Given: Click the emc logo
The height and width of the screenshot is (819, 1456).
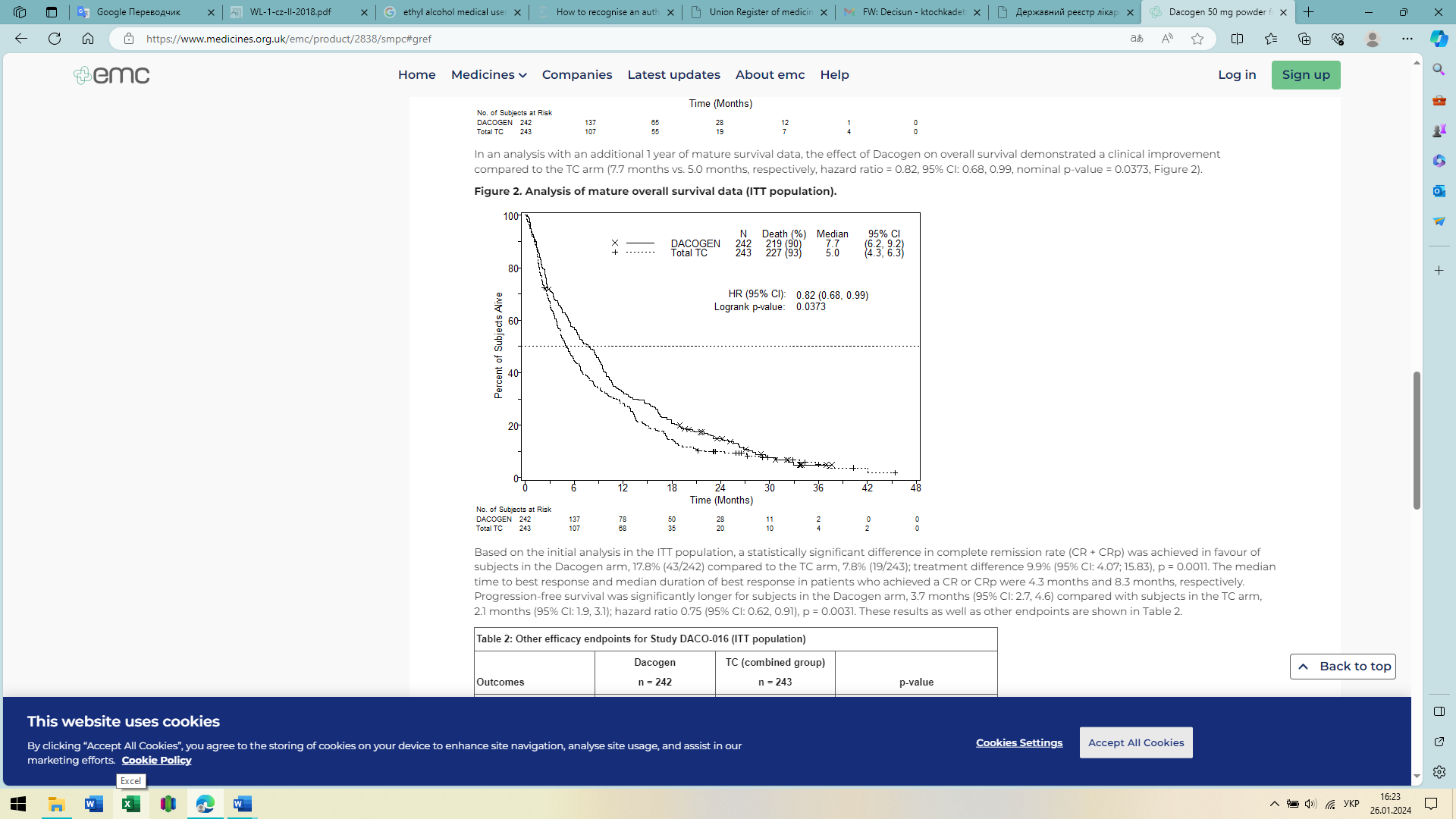Looking at the screenshot, I should tap(111, 75).
